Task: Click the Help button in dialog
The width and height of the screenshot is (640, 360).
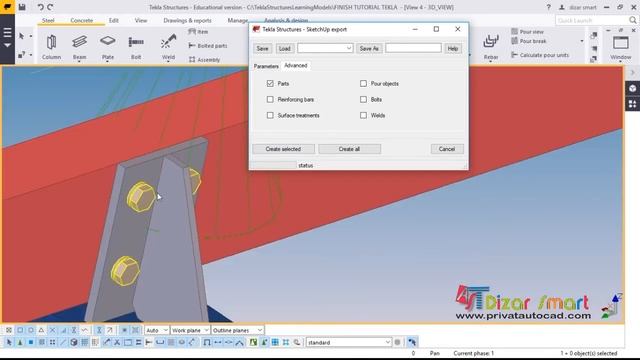Action: pos(453,48)
